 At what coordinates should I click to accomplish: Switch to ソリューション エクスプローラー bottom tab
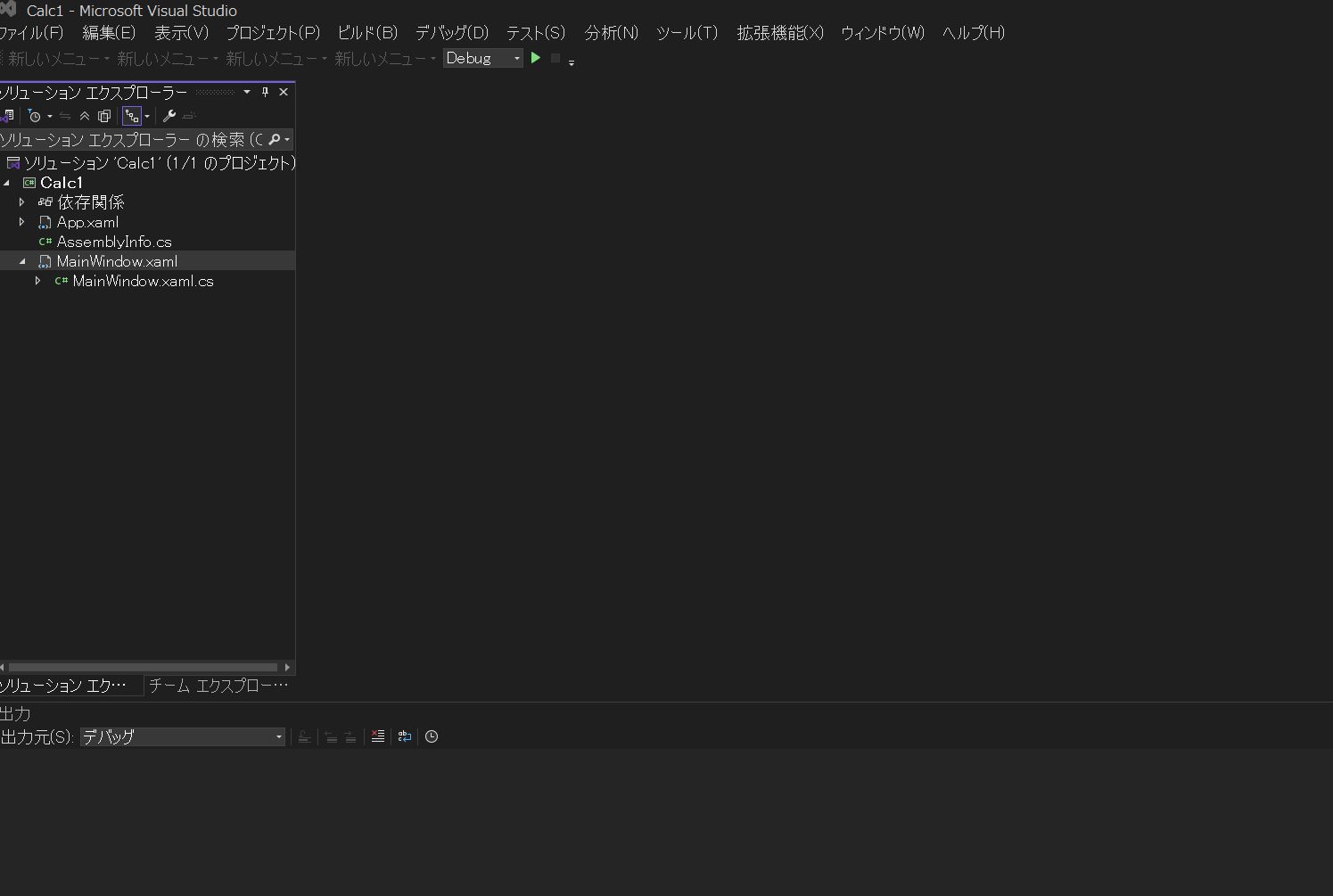click(x=71, y=686)
